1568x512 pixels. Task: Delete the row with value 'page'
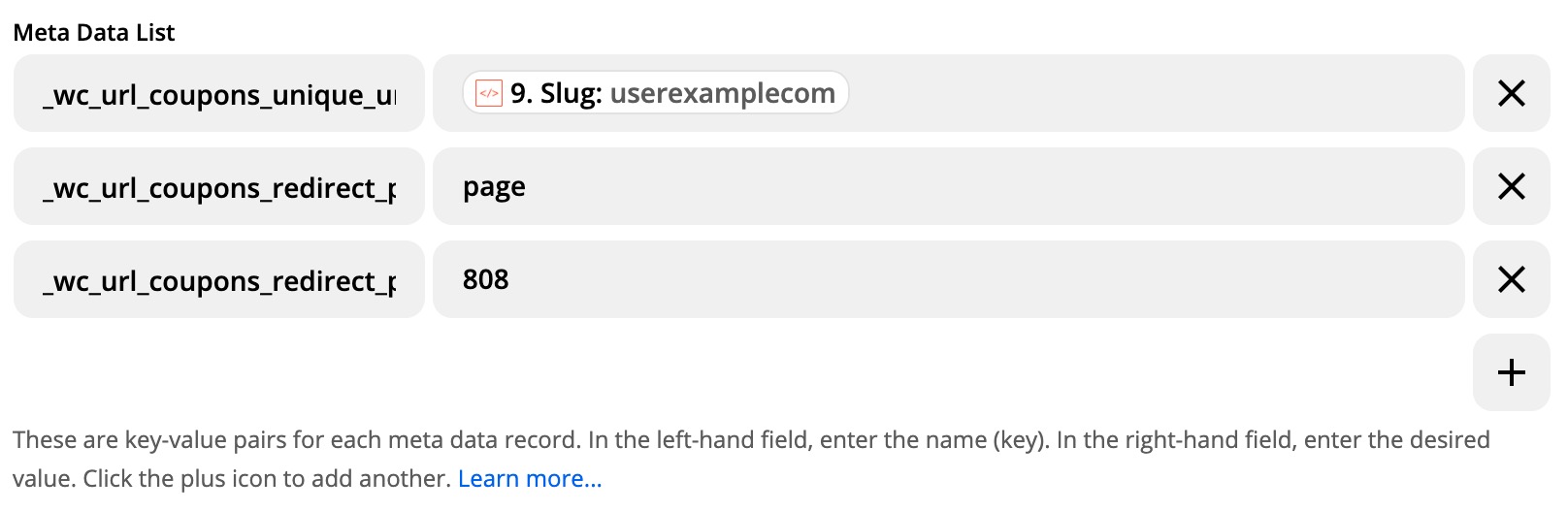tap(1511, 186)
